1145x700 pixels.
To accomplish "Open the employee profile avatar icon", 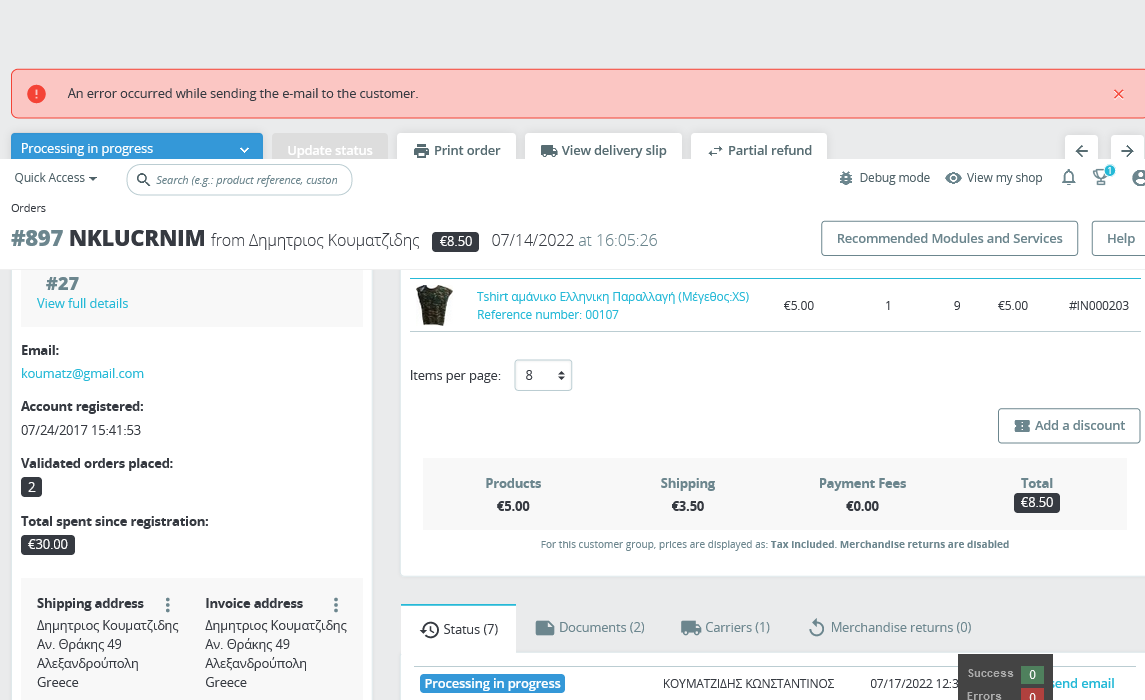I will tap(1138, 178).
